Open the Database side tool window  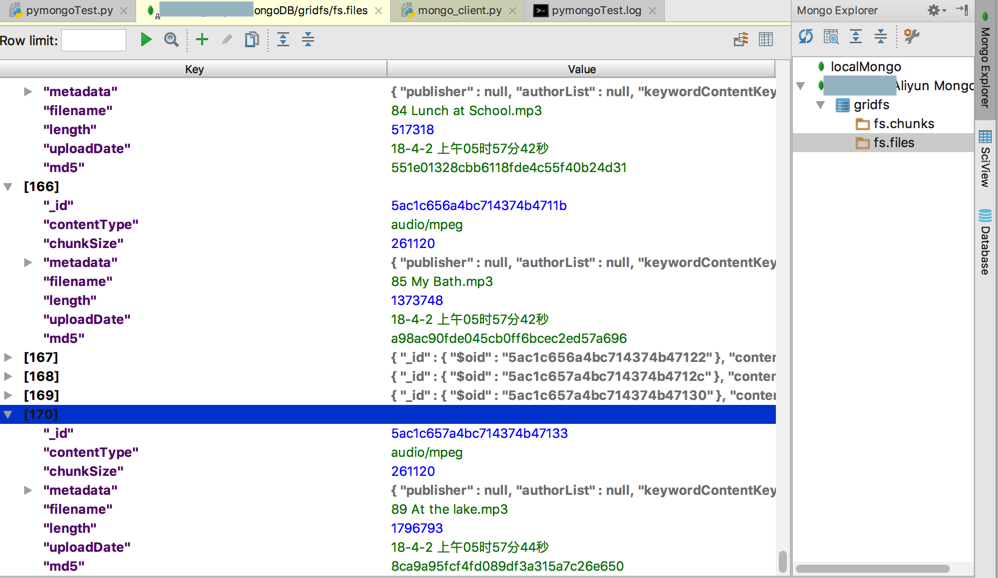985,243
